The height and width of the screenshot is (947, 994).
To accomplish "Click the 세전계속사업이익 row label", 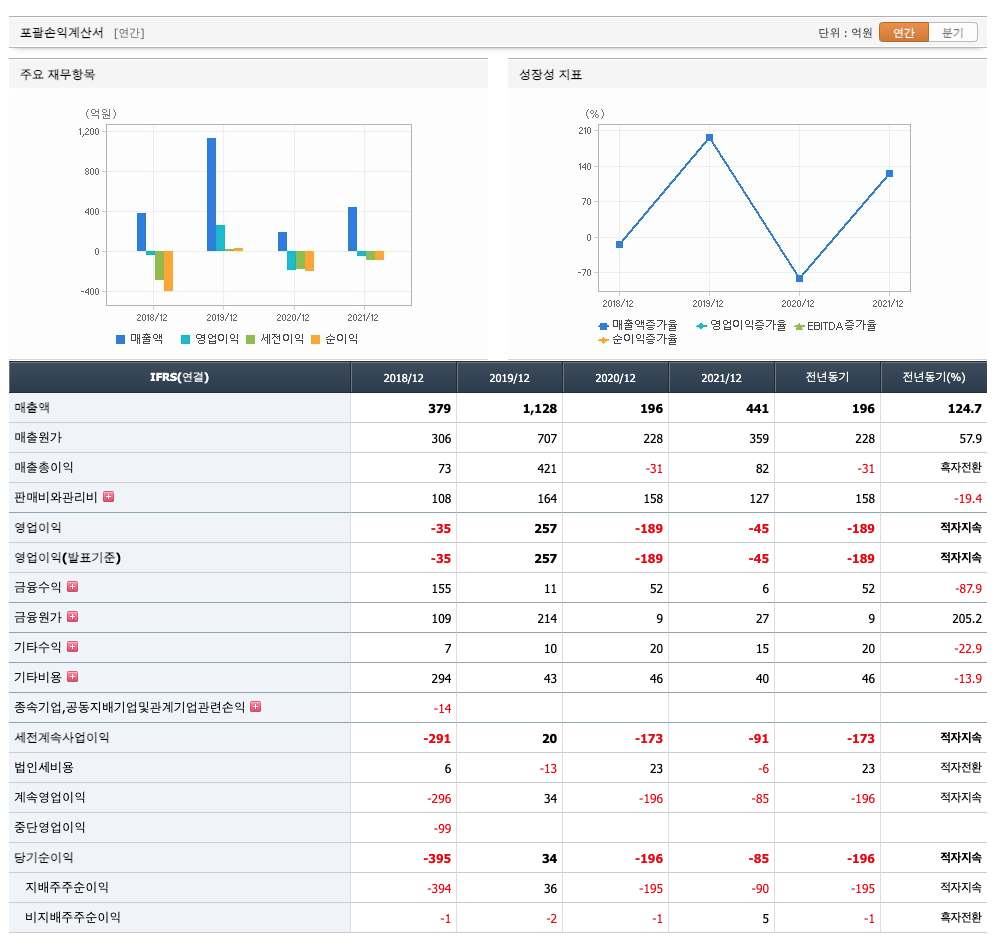I will (x=61, y=737).
